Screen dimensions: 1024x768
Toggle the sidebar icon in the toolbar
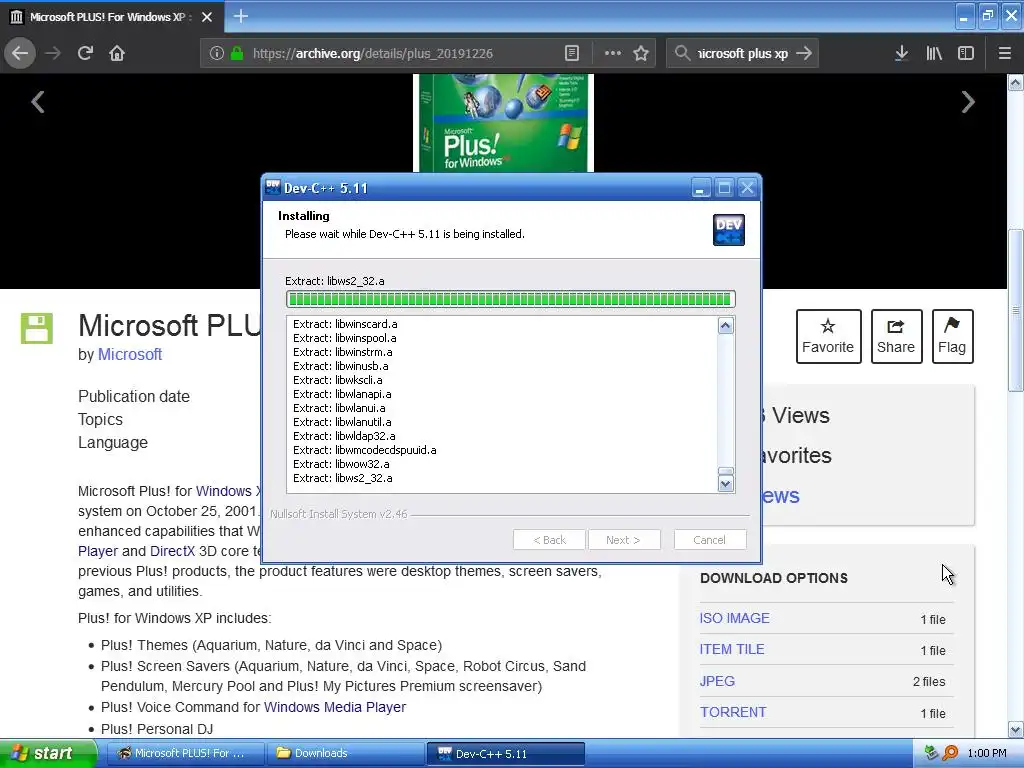pyautogui.click(x=966, y=53)
